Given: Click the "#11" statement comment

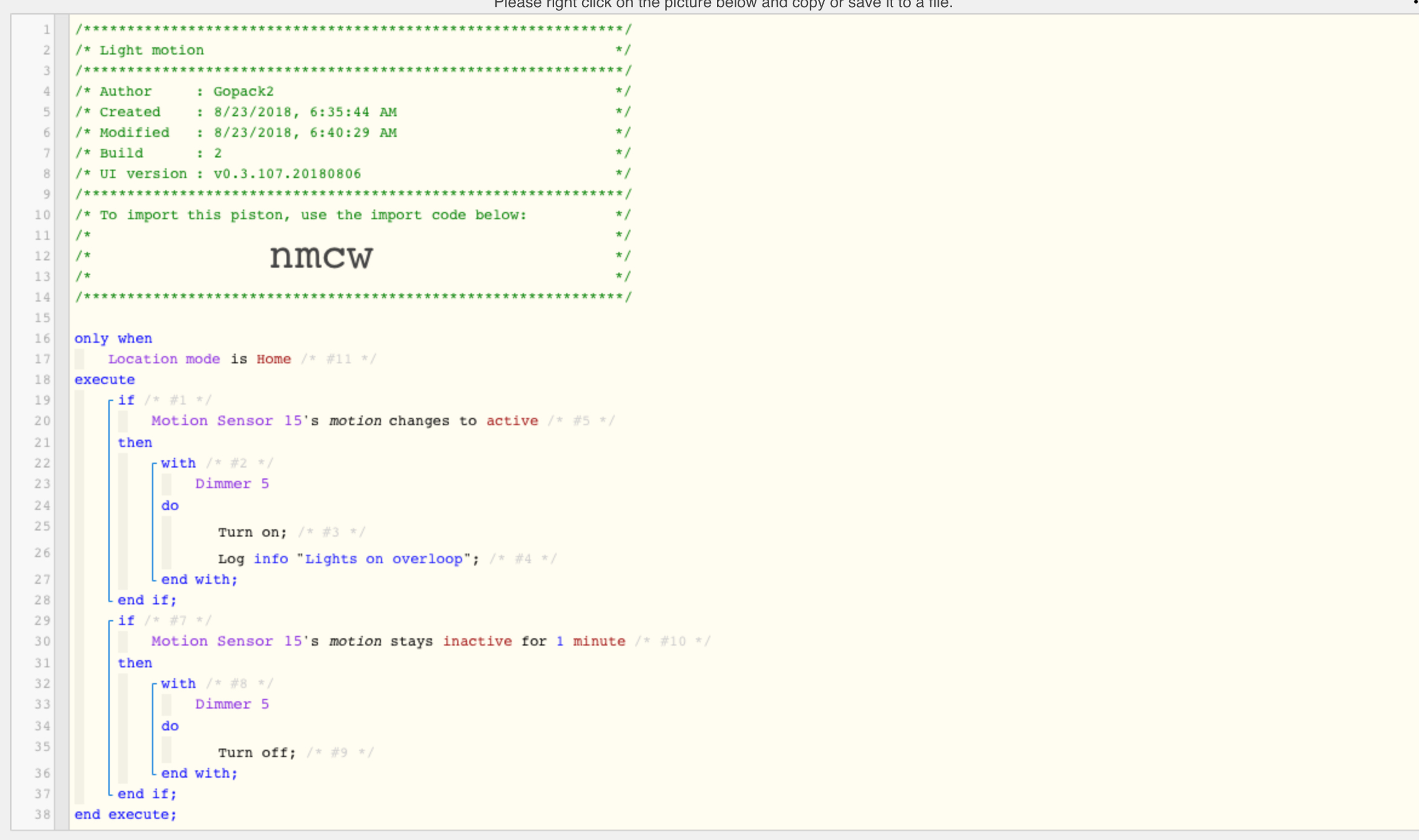Looking at the screenshot, I should point(339,359).
